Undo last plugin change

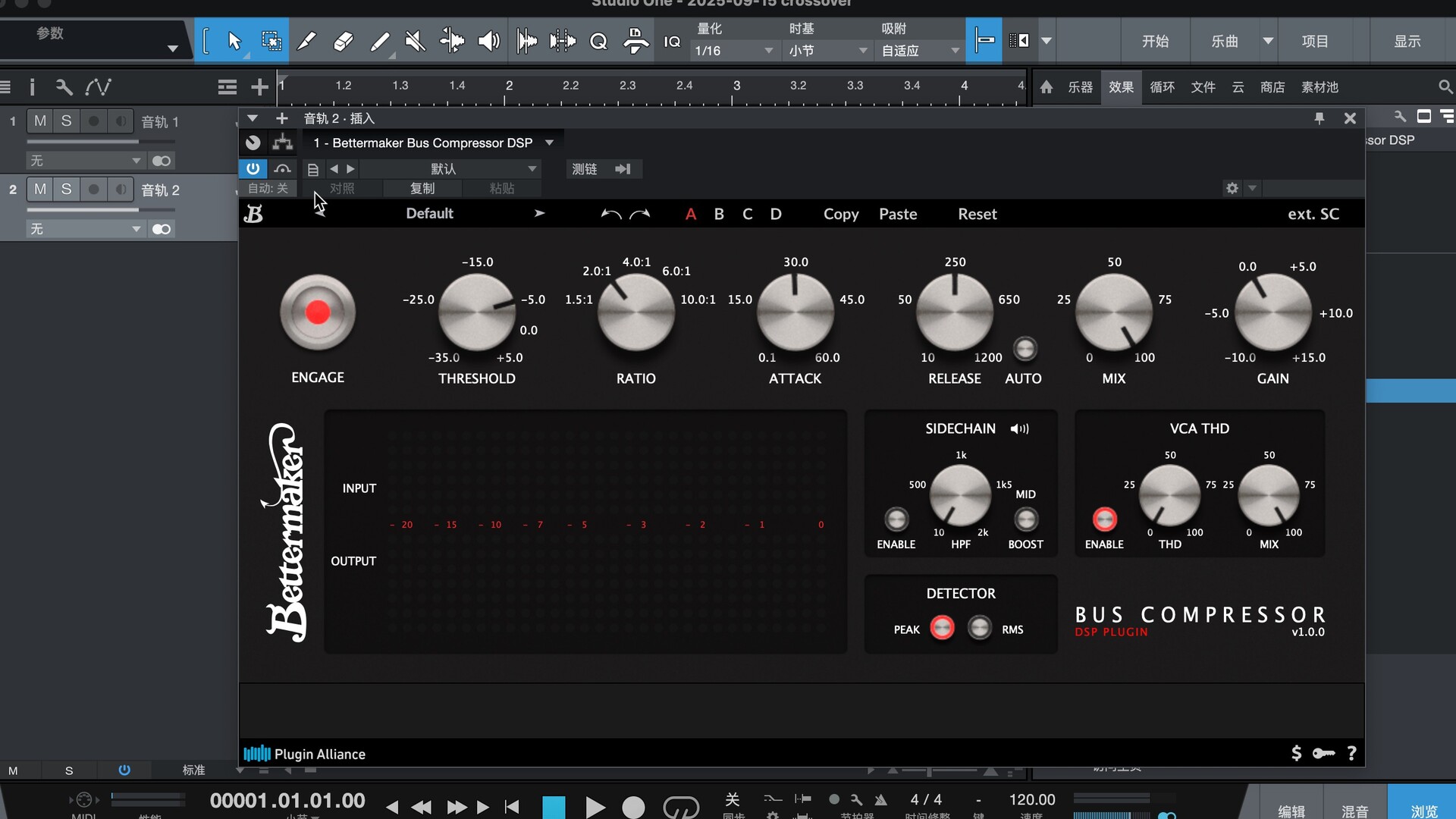[610, 214]
